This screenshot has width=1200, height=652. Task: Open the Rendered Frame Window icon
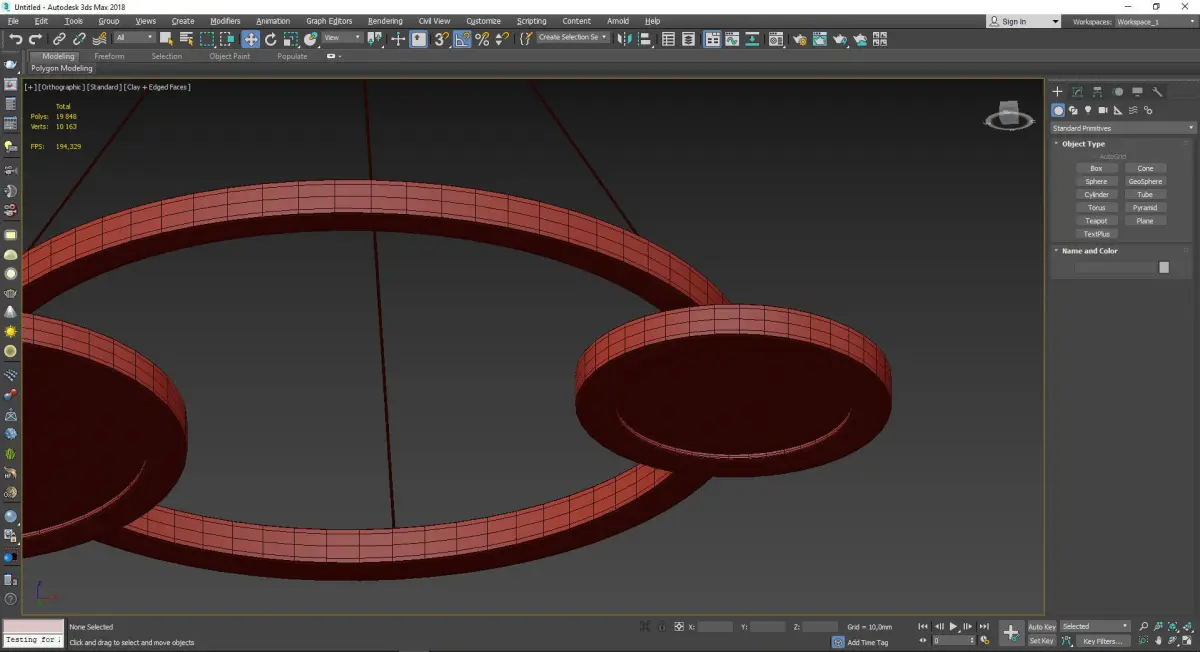tap(820, 39)
